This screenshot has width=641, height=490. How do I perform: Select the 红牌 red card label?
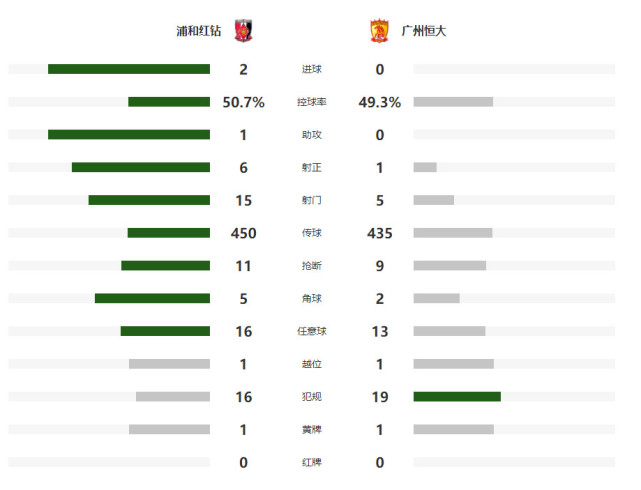pyautogui.click(x=312, y=462)
